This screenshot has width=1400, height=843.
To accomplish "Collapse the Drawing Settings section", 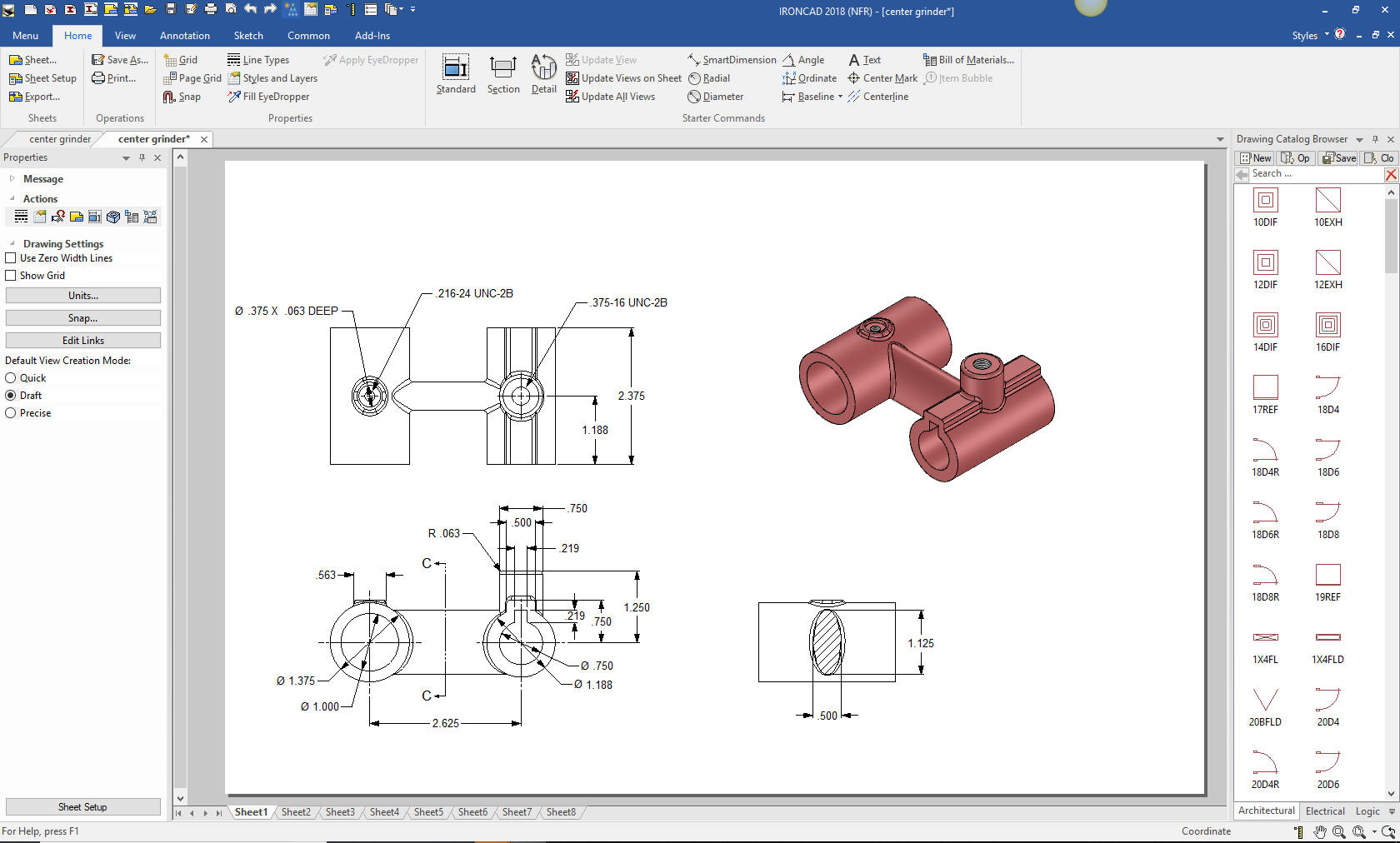I will 12,244.
